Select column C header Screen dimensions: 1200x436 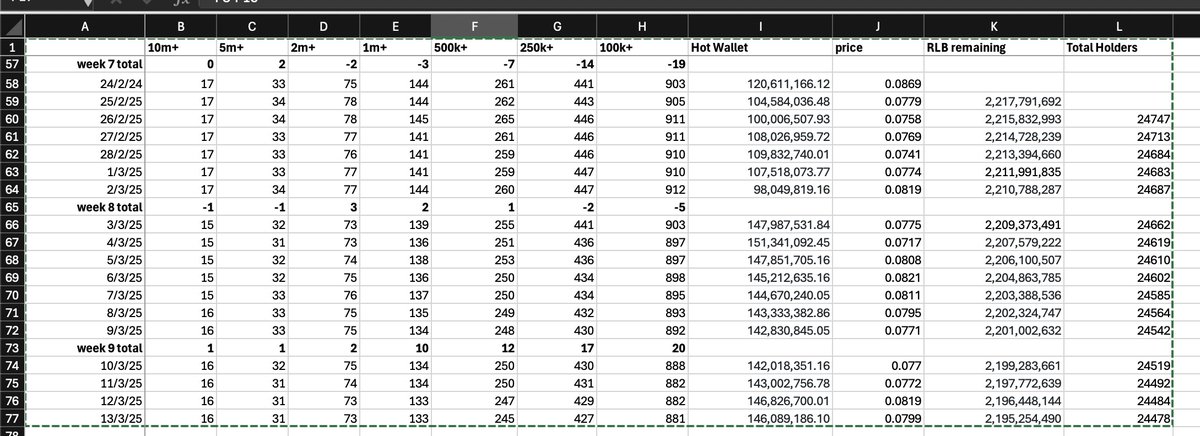[x=250, y=25]
